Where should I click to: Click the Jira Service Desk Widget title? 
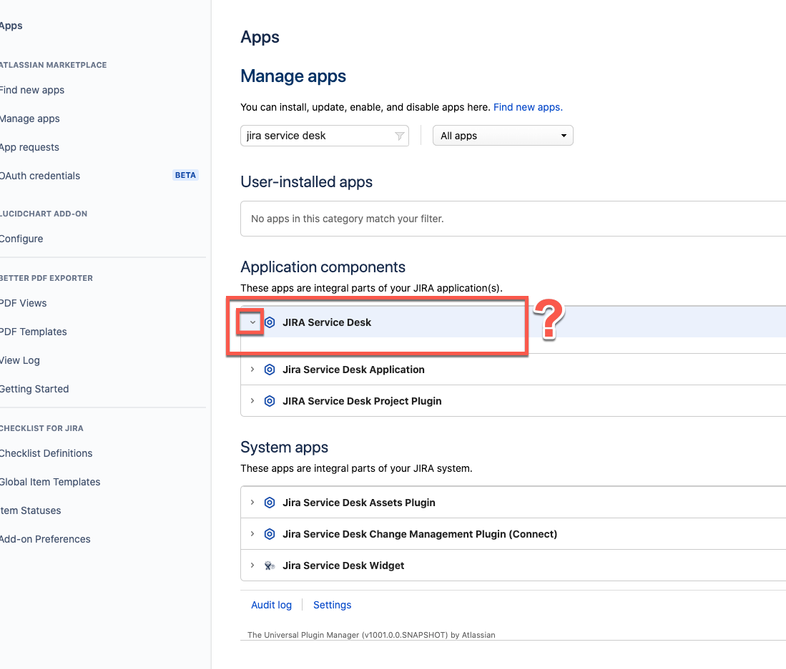[x=343, y=566]
